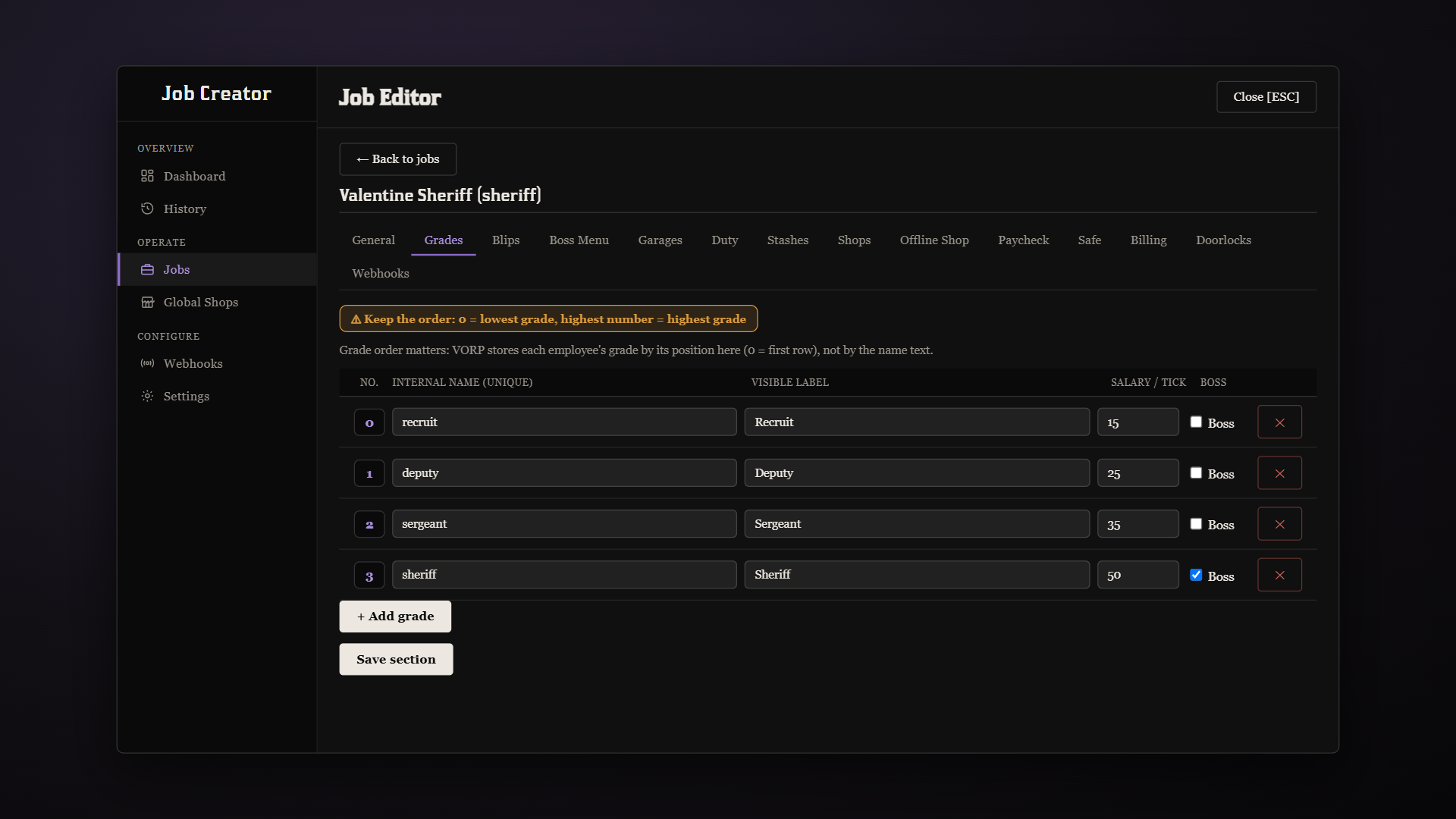Switch to the General tab
The image size is (1456, 819).
373,240
